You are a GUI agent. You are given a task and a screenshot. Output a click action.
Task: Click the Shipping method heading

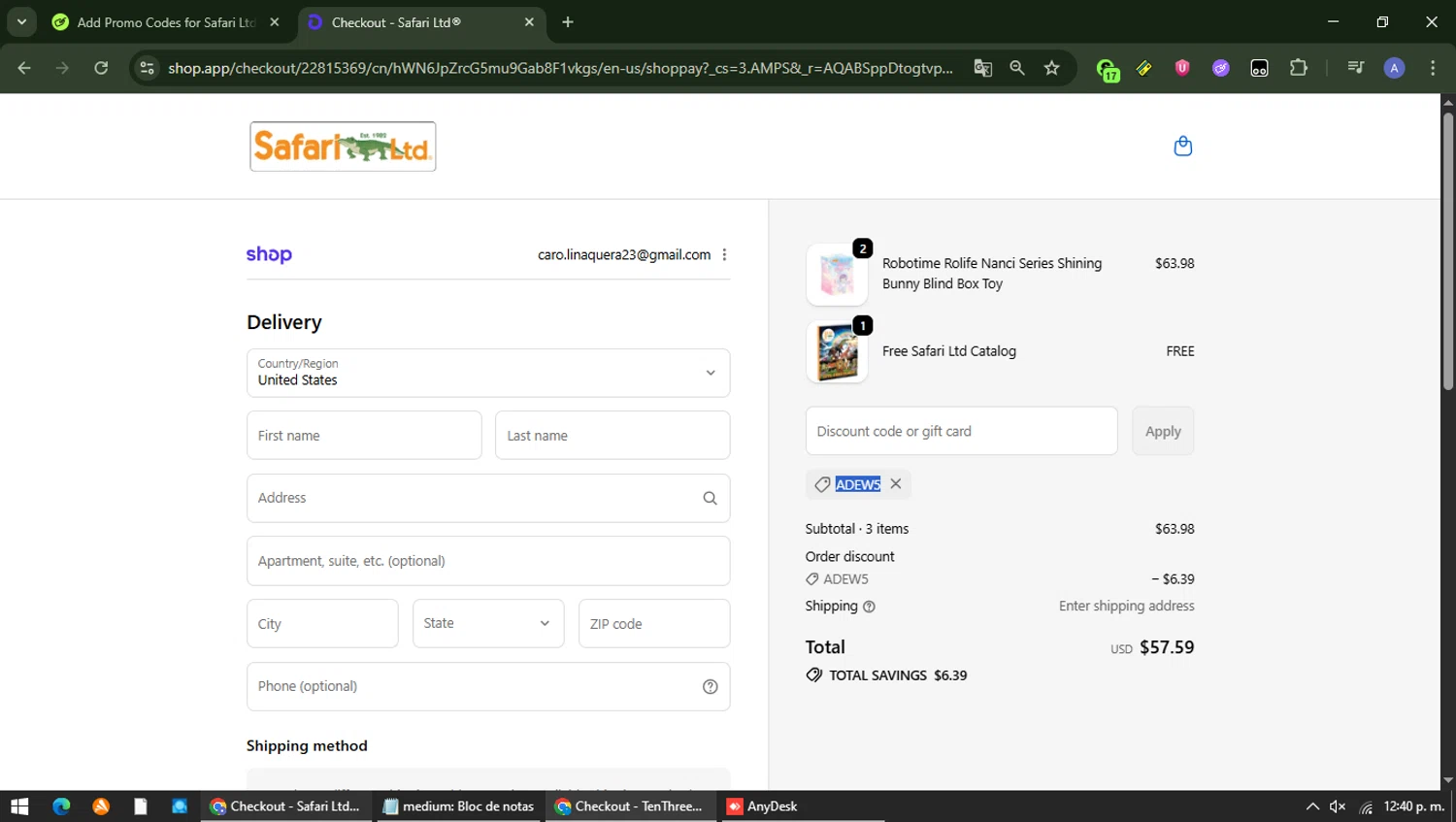click(307, 745)
